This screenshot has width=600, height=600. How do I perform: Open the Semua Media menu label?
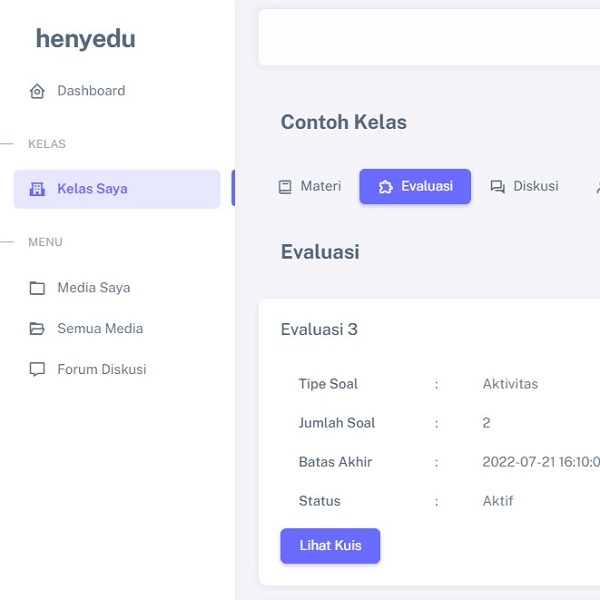[100, 329]
